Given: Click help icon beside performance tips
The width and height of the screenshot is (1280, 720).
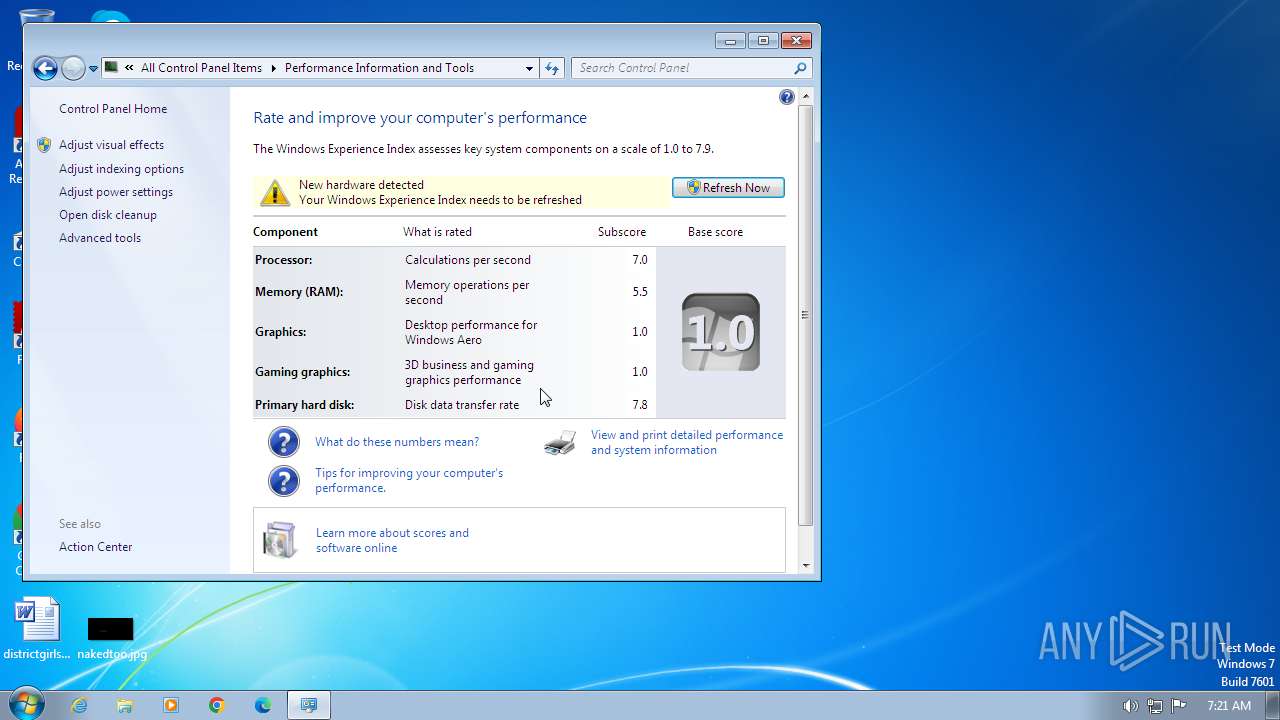Looking at the screenshot, I should (x=284, y=481).
